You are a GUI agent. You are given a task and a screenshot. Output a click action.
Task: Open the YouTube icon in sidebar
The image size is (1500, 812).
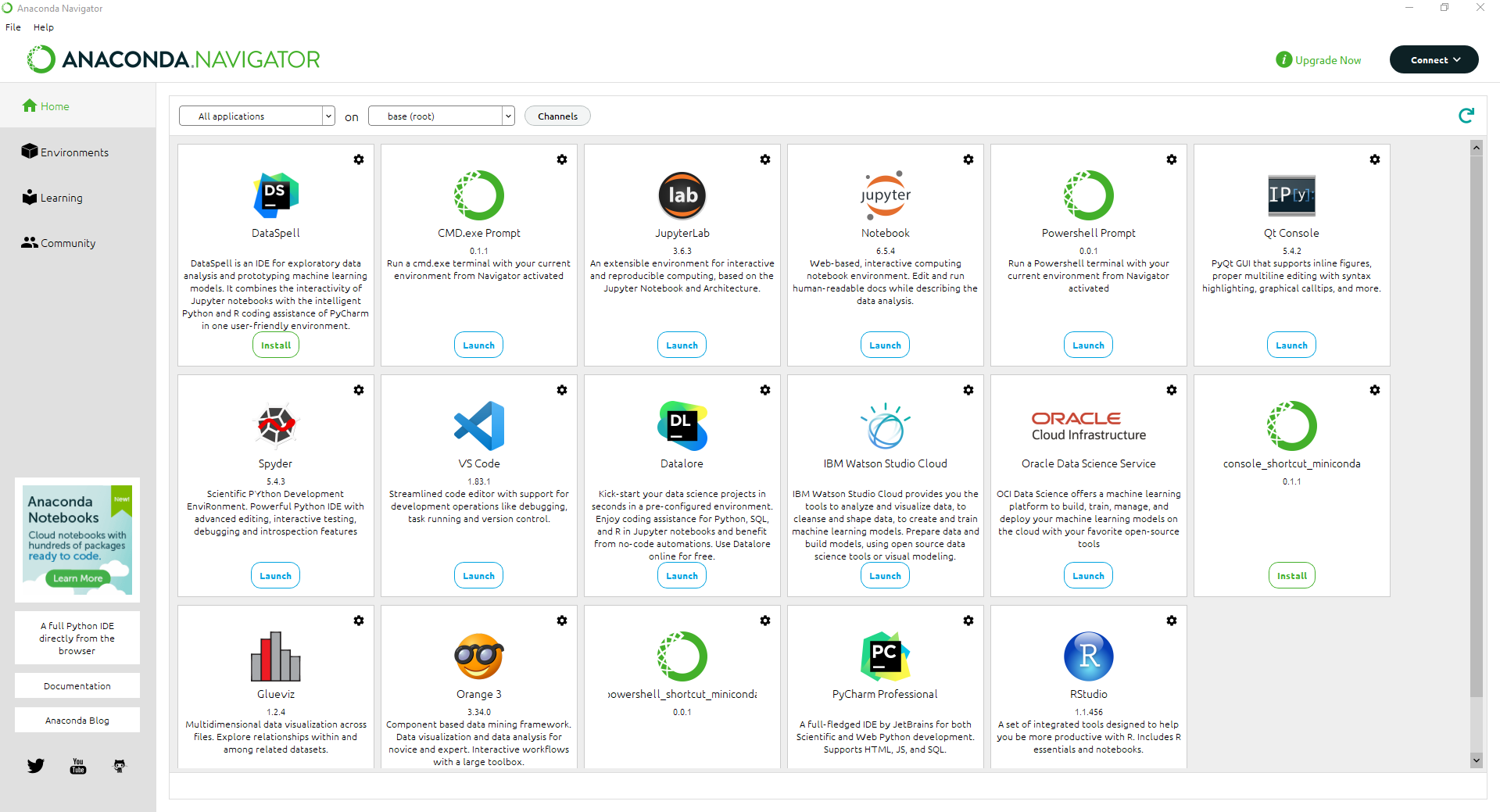click(78, 766)
